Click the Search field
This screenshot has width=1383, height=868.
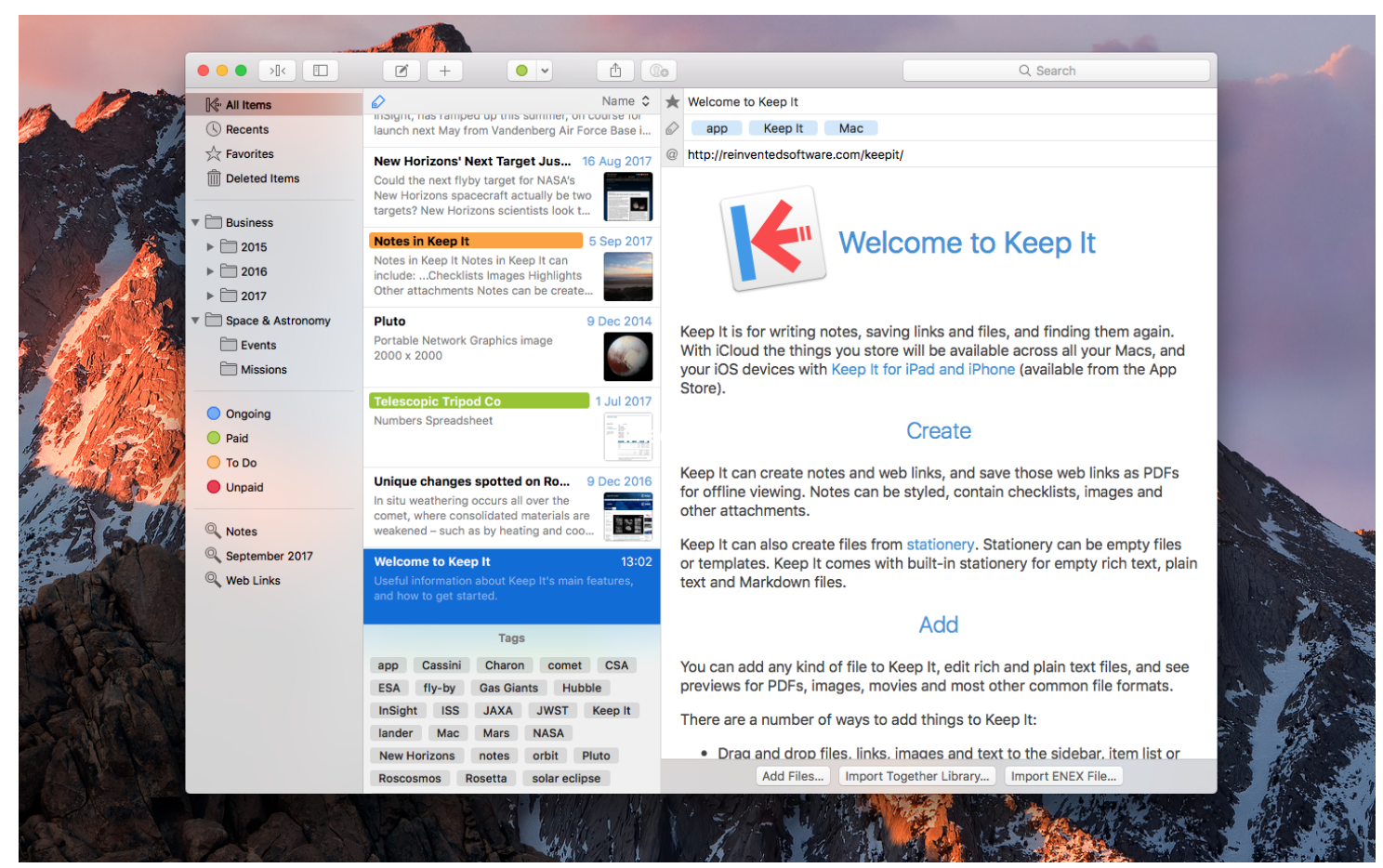click(x=1056, y=71)
